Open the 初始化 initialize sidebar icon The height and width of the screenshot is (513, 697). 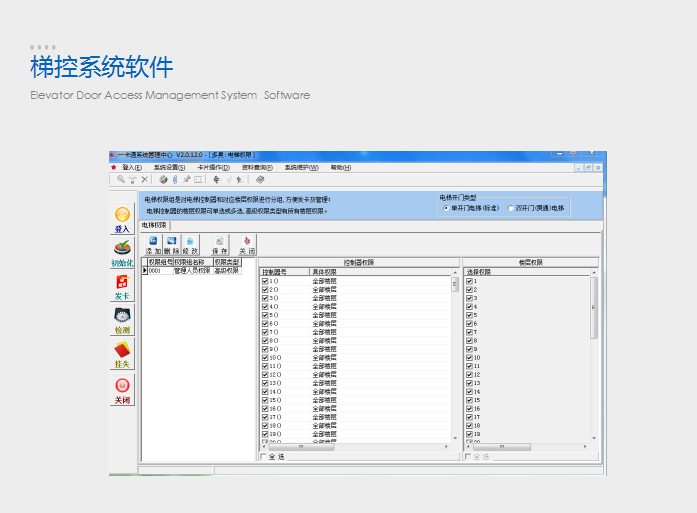click(122, 249)
